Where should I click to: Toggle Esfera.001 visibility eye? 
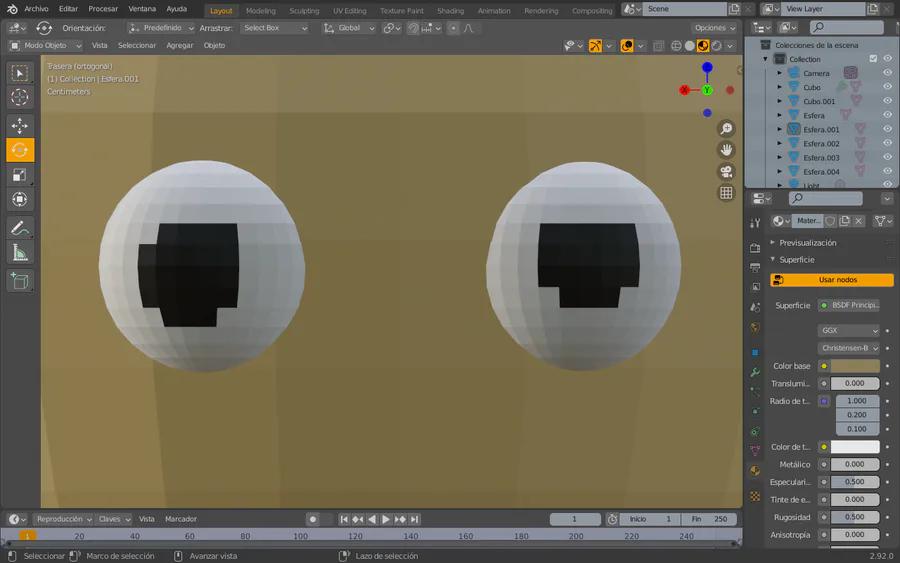point(887,129)
